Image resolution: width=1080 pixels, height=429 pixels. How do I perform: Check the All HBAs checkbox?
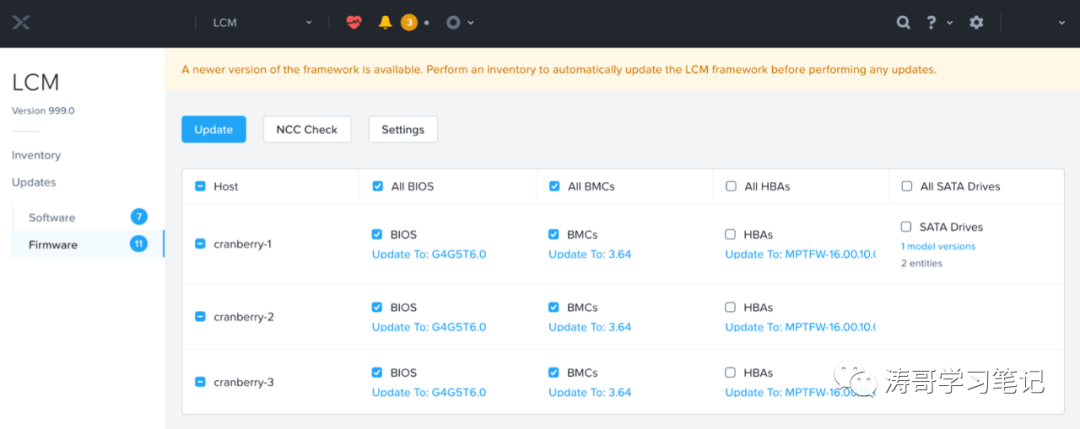click(x=731, y=186)
